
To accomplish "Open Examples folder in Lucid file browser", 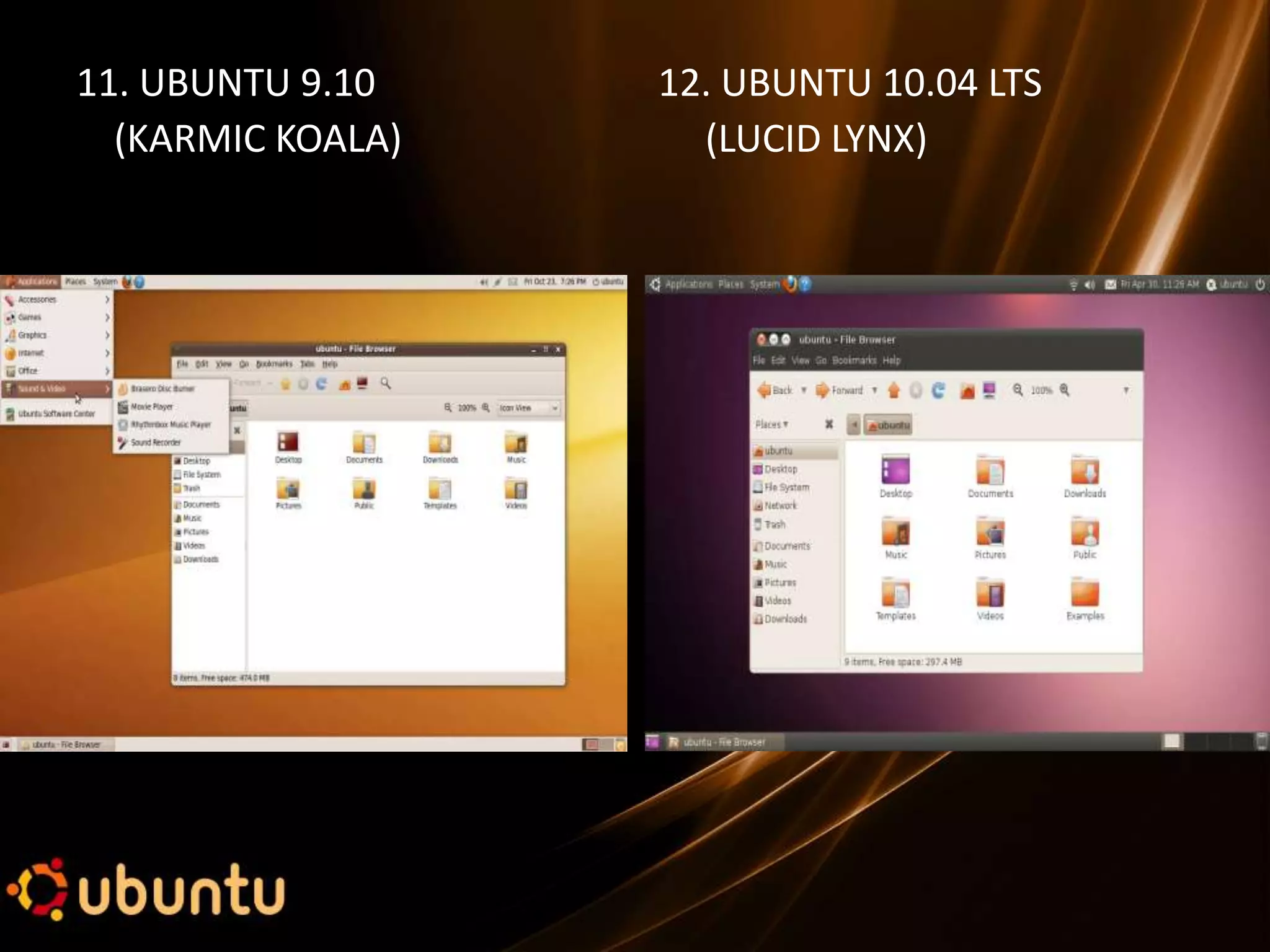I will pos(1085,599).
